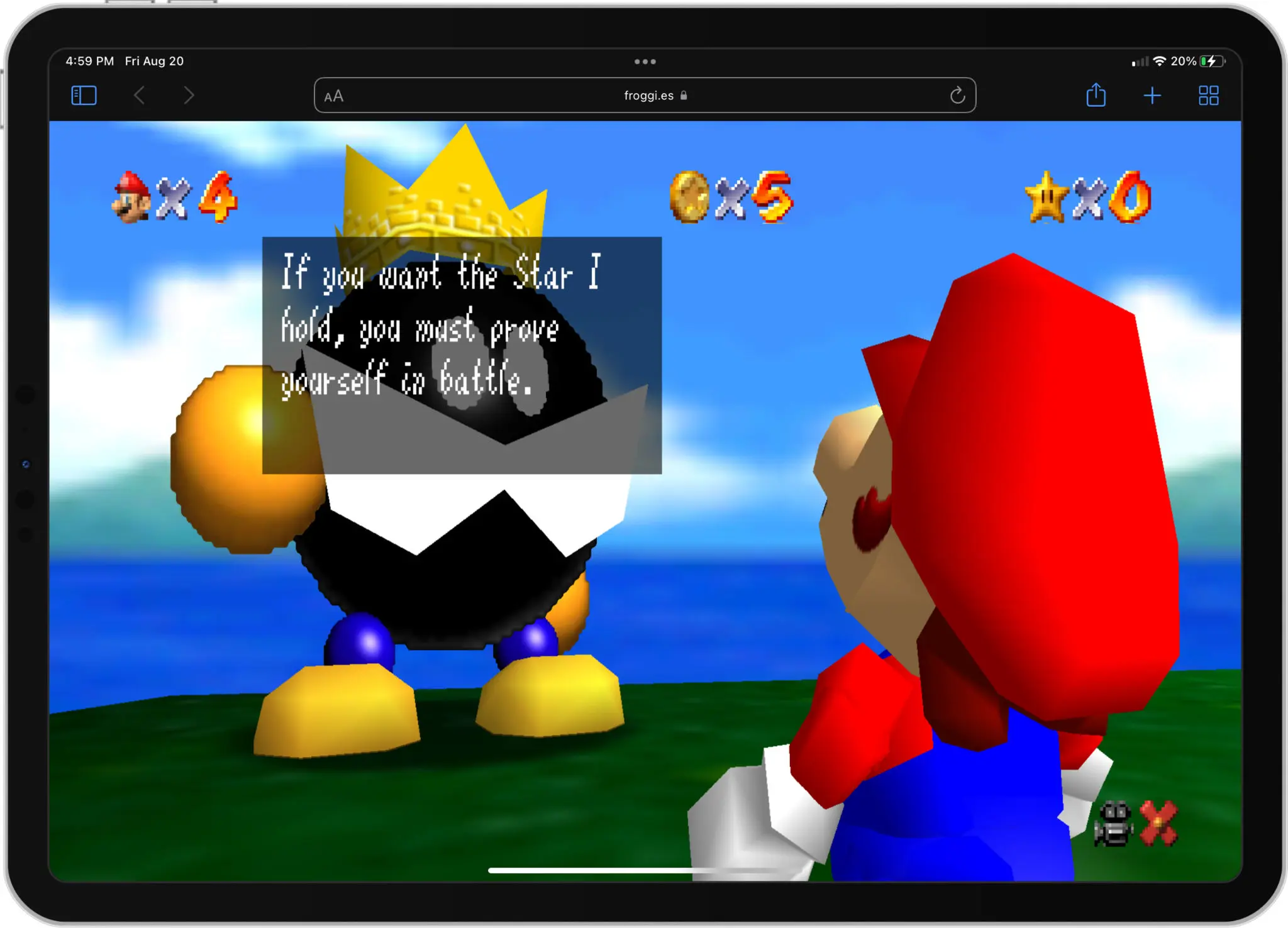Click the share icon in Safari toolbar

click(1096, 94)
